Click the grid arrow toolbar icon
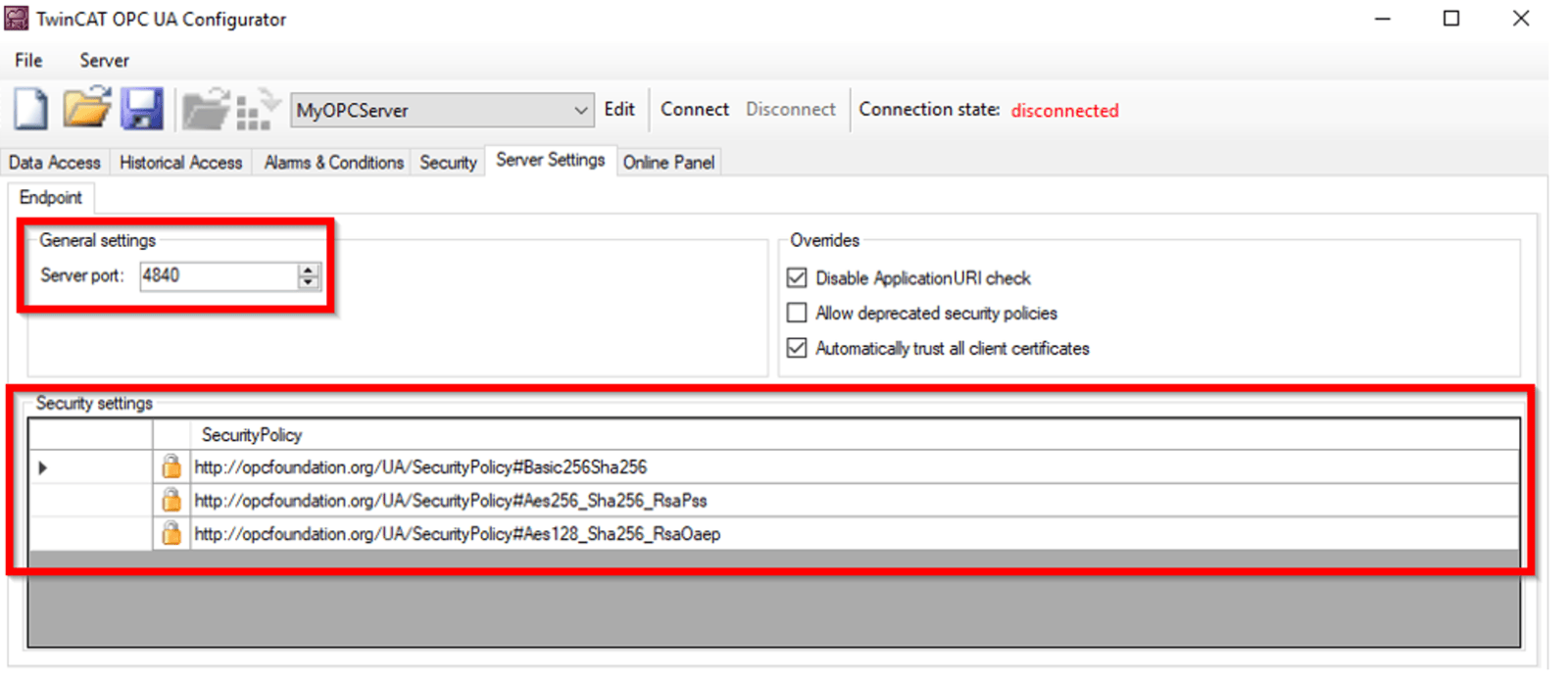 (x=258, y=110)
